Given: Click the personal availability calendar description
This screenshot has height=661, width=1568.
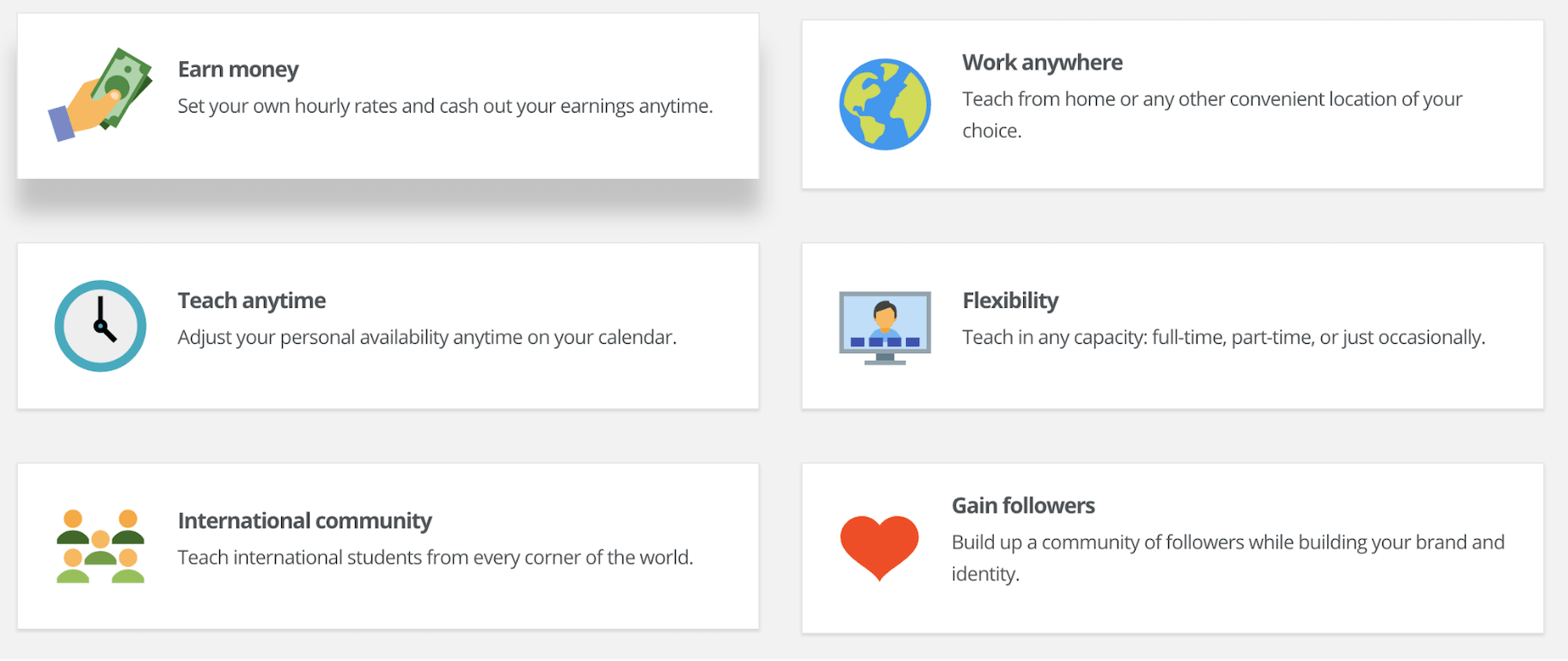Looking at the screenshot, I should (427, 338).
